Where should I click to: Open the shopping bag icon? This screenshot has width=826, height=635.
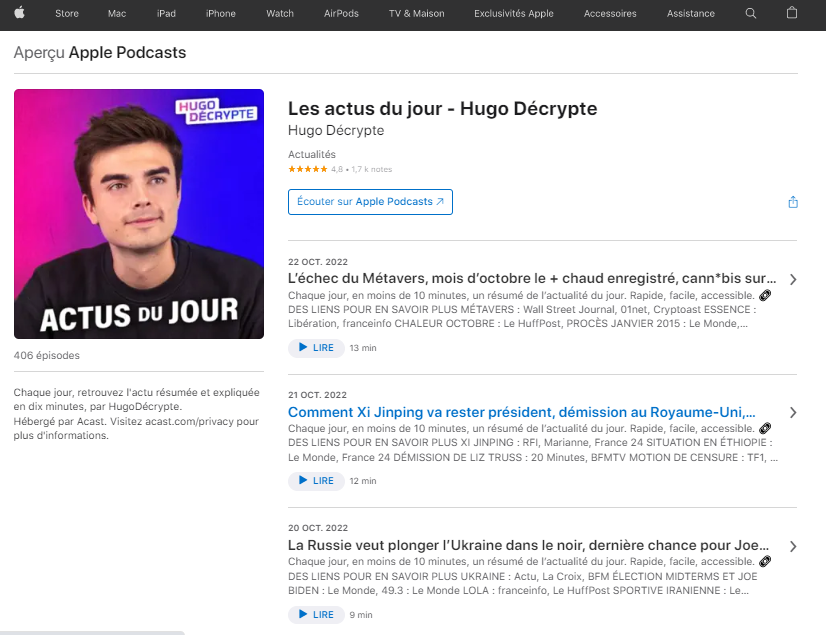tap(792, 13)
